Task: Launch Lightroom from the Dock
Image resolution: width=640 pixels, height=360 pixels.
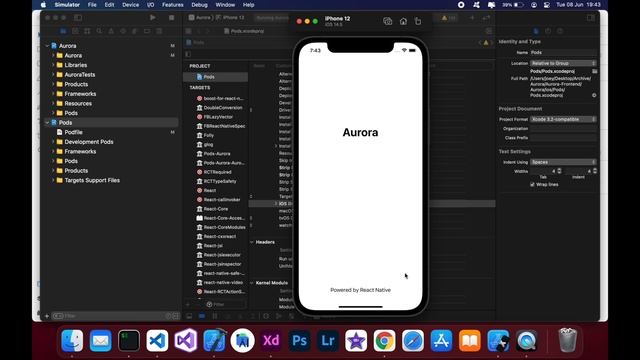Action: tap(328, 340)
